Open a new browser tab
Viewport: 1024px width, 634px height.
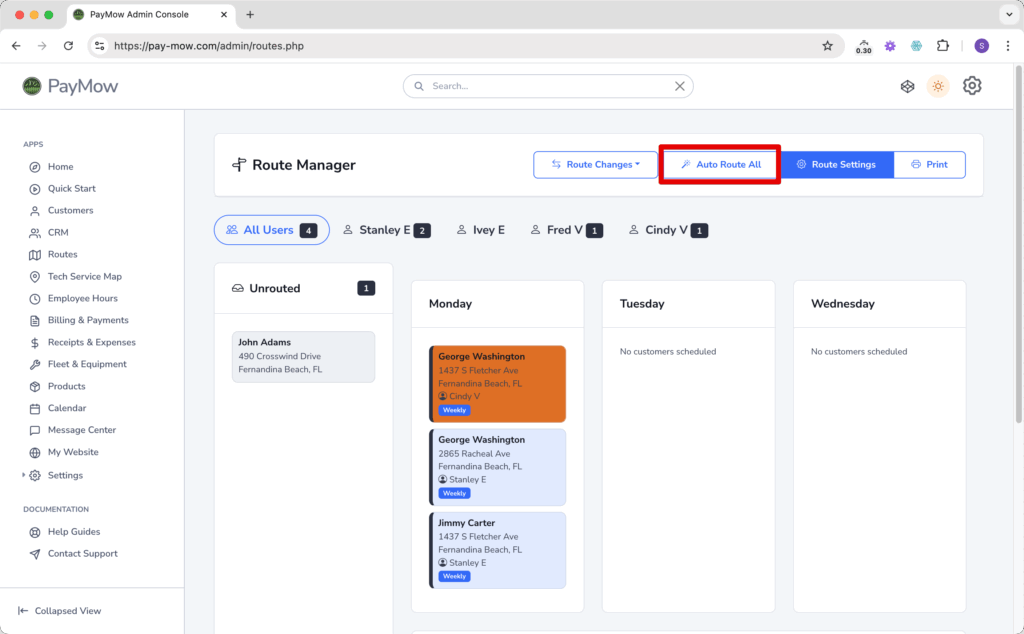point(249,14)
